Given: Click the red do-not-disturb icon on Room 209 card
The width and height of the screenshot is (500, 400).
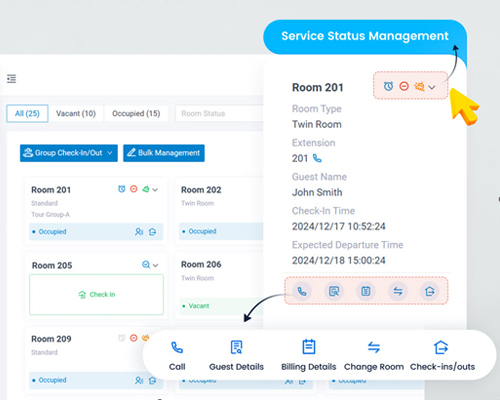Looking at the screenshot, I should point(134,338).
